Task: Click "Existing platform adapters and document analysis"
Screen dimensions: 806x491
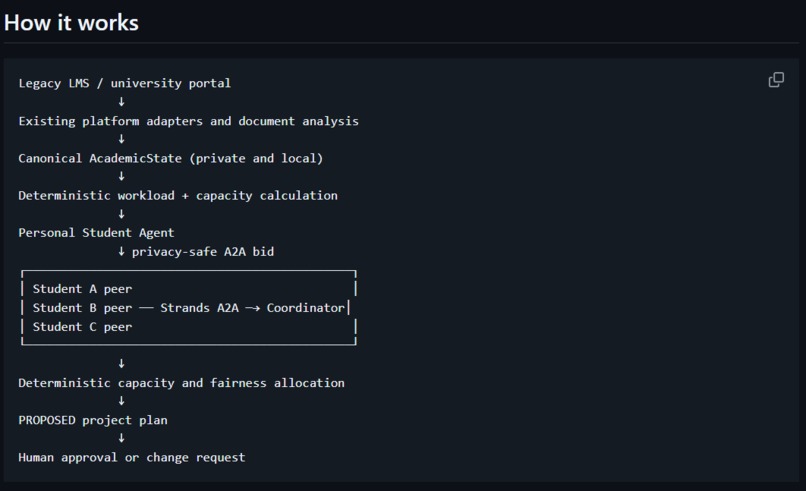Action: (189, 121)
